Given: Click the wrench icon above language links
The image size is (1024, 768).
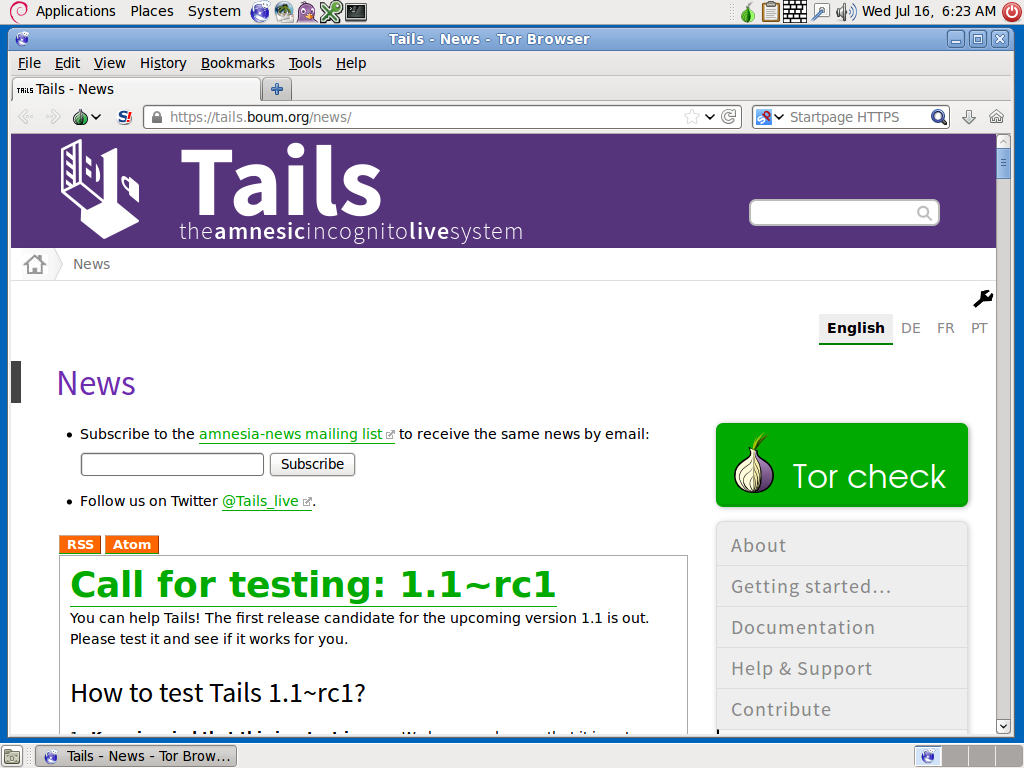Looking at the screenshot, I should (983, 298).
